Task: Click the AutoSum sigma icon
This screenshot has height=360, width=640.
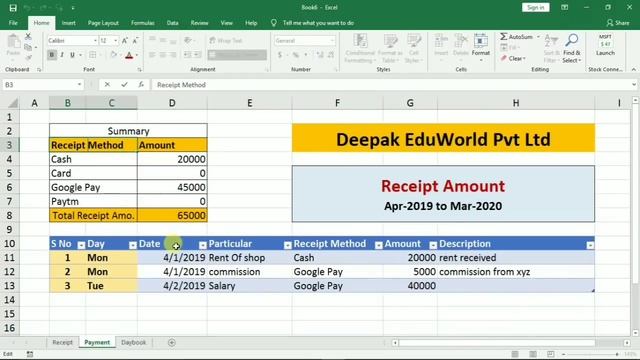Action: tap(504, 37)
